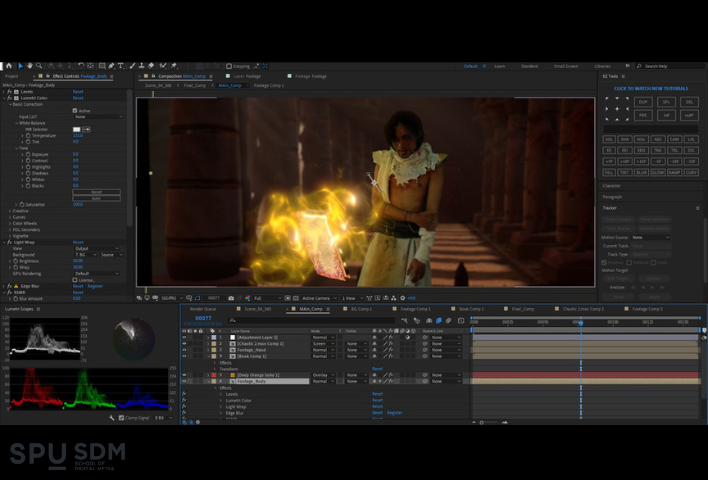Switch to BG Comp 1 timeline tab
This screenshot has width=708, height=480.
click(x=361, y=309)
